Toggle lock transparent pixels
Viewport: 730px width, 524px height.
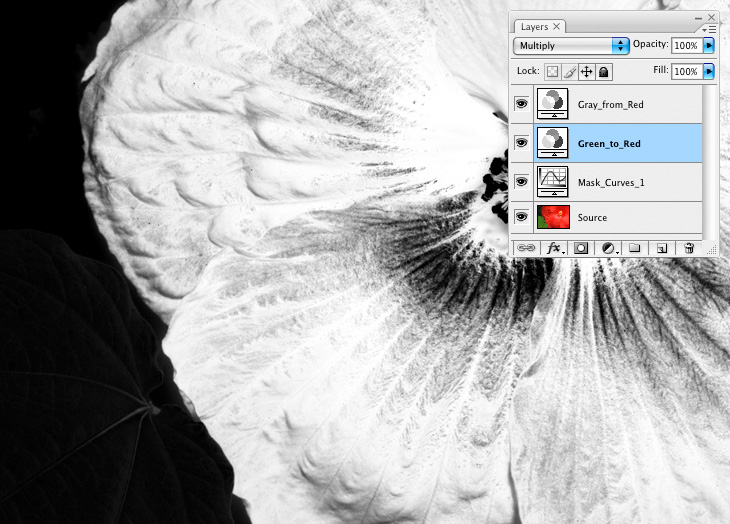pos(552,72)
